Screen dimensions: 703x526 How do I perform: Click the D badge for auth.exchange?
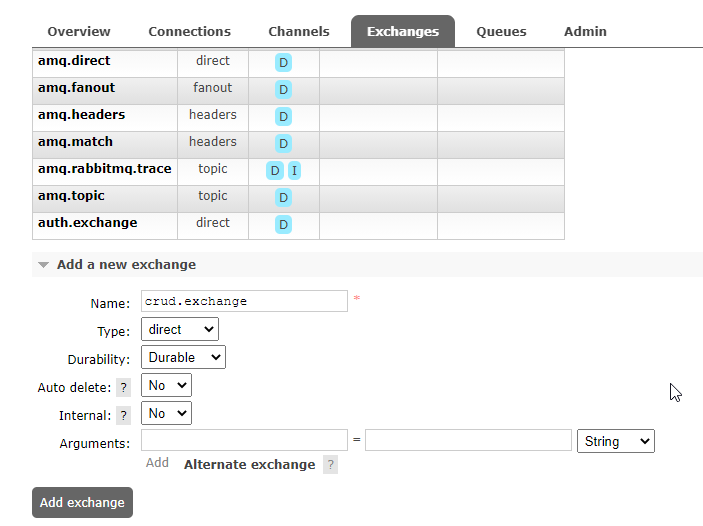coord(284,225)
